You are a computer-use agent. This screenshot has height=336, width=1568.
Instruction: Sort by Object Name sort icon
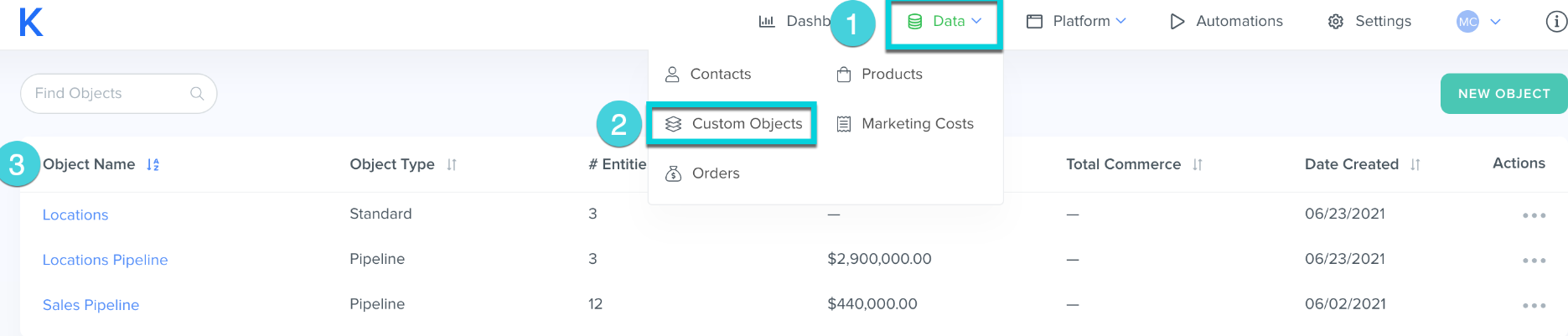point(153,165)
